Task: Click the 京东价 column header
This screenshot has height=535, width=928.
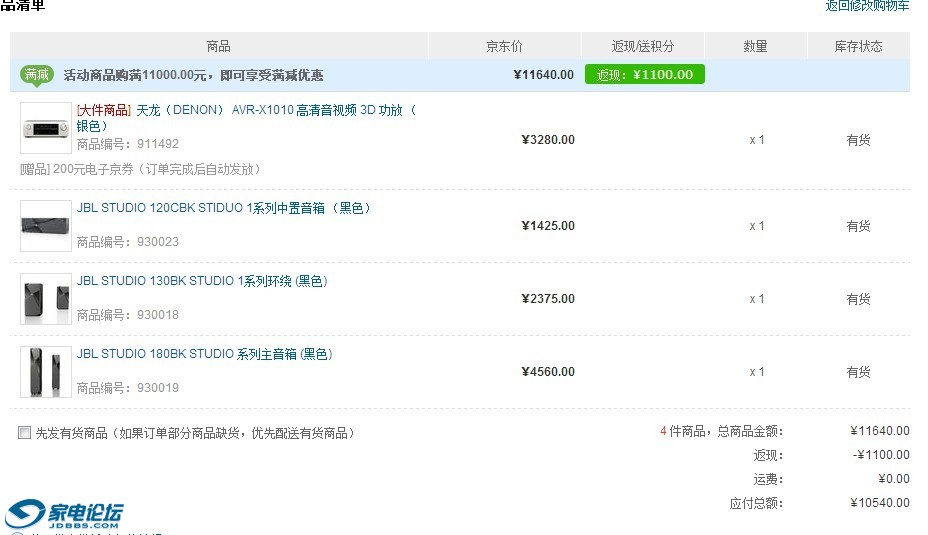Action: pyautogui.click(x=504, y=46)
